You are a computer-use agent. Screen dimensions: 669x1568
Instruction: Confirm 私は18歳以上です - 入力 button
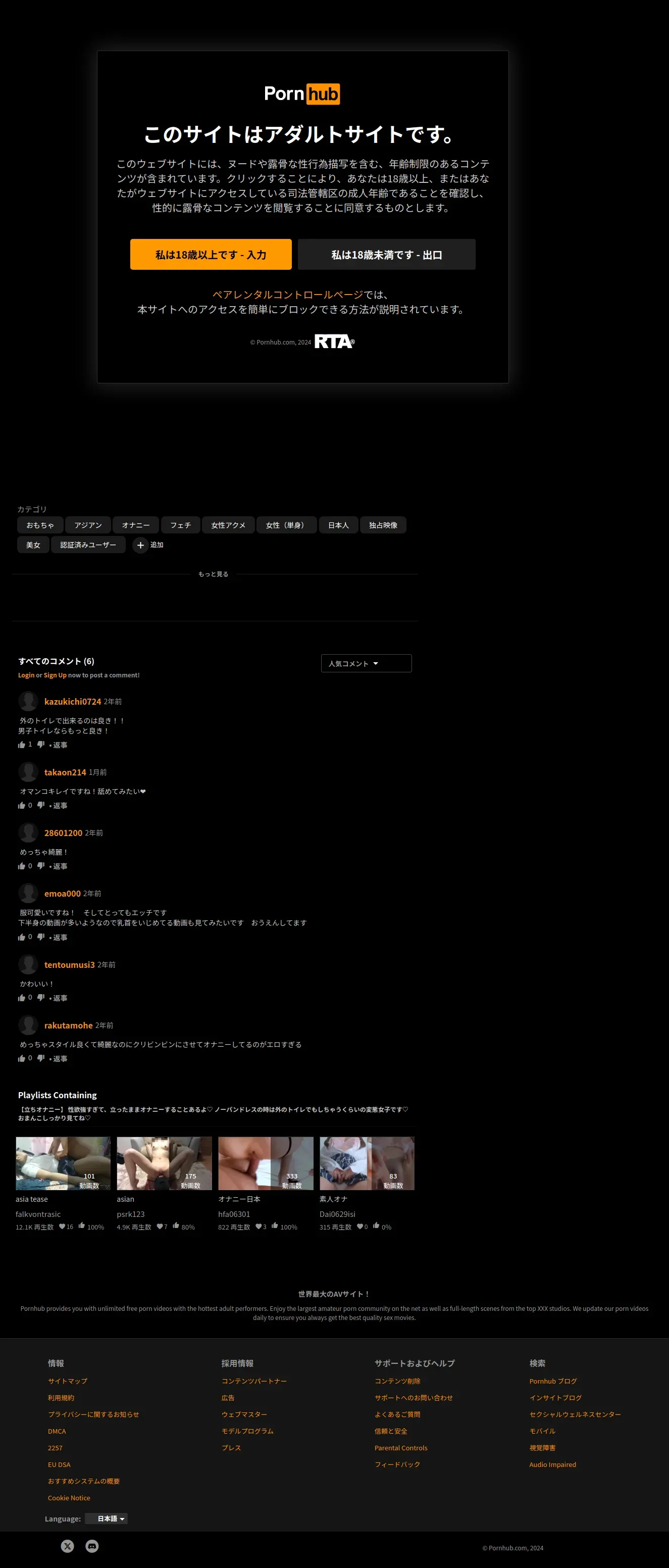[x=211, y=255]
